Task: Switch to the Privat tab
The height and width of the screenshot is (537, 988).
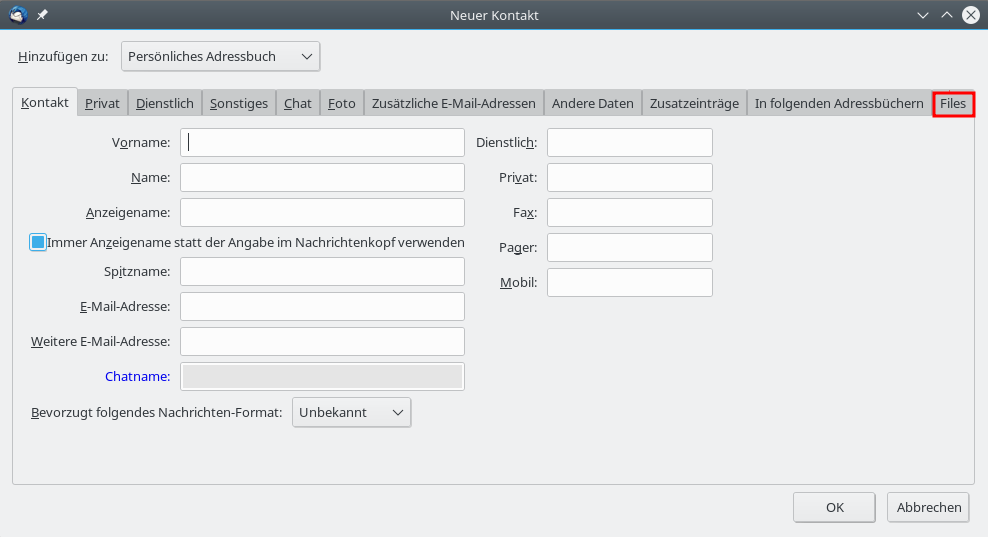Action: click(x=102, y=103)
